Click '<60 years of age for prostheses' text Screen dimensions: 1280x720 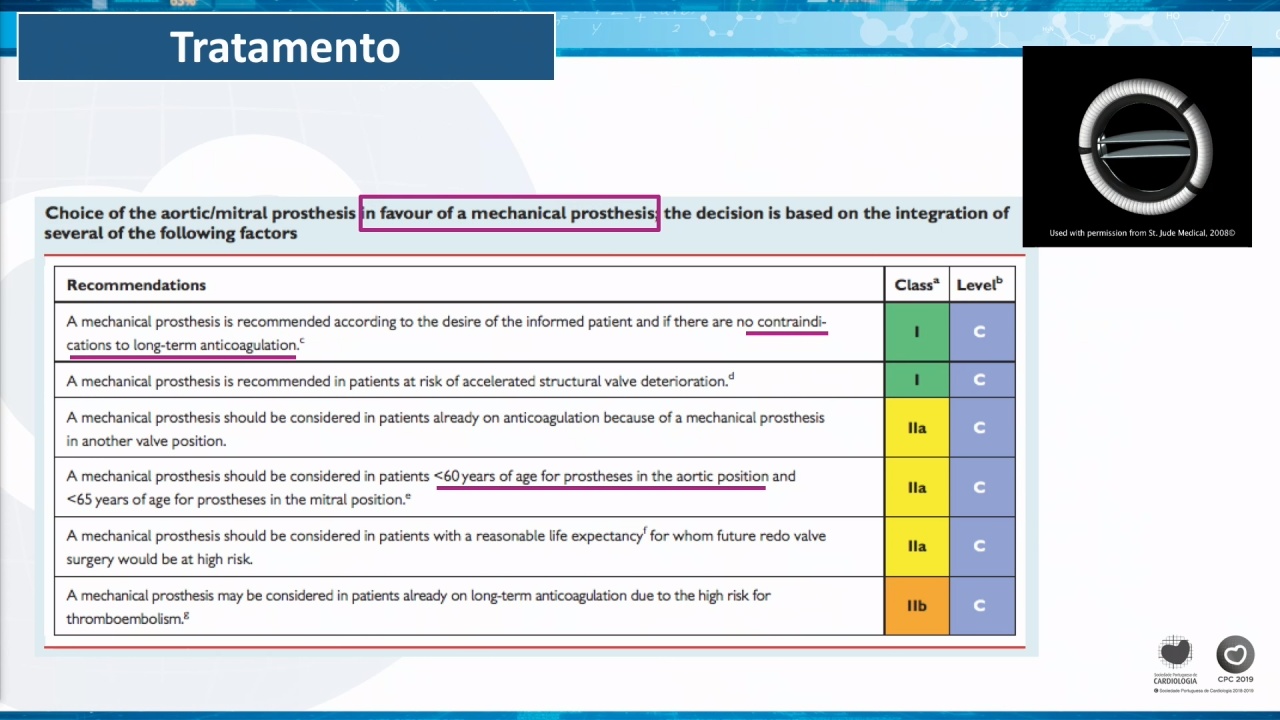tap(534, 476)
